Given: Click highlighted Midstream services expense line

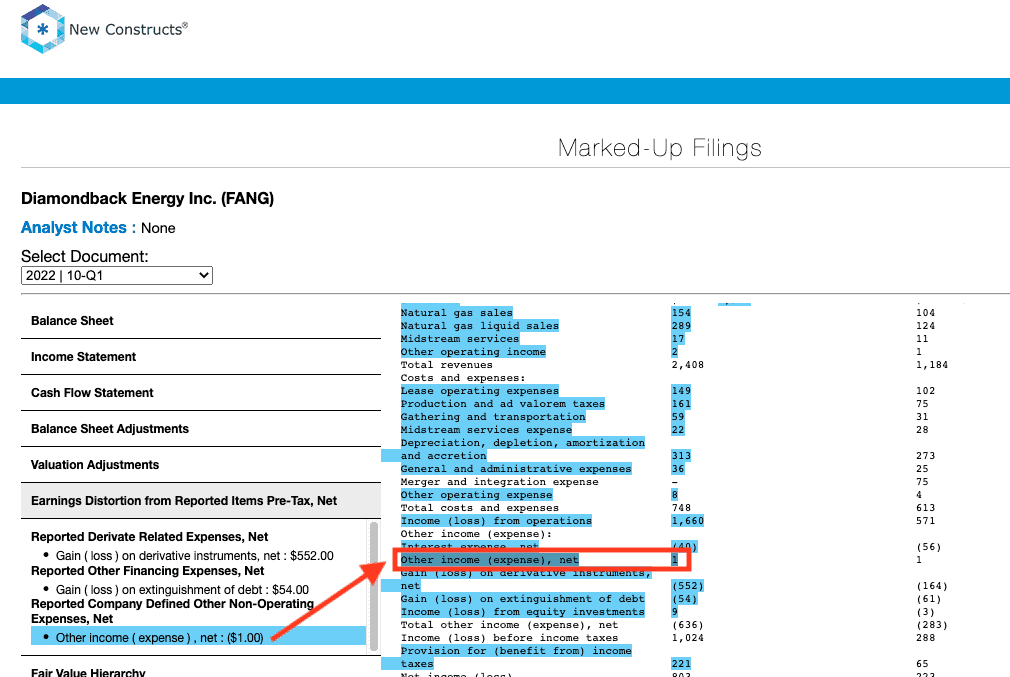Looking at the screenshot, I should click(486, 430).
